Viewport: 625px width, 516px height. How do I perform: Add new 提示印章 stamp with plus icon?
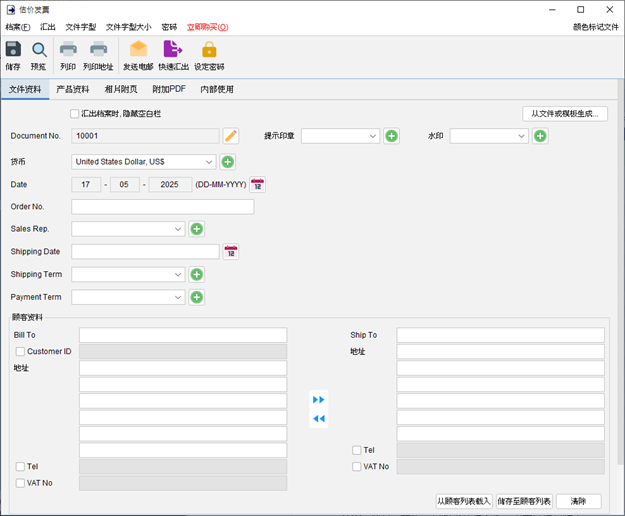[391, 136]
